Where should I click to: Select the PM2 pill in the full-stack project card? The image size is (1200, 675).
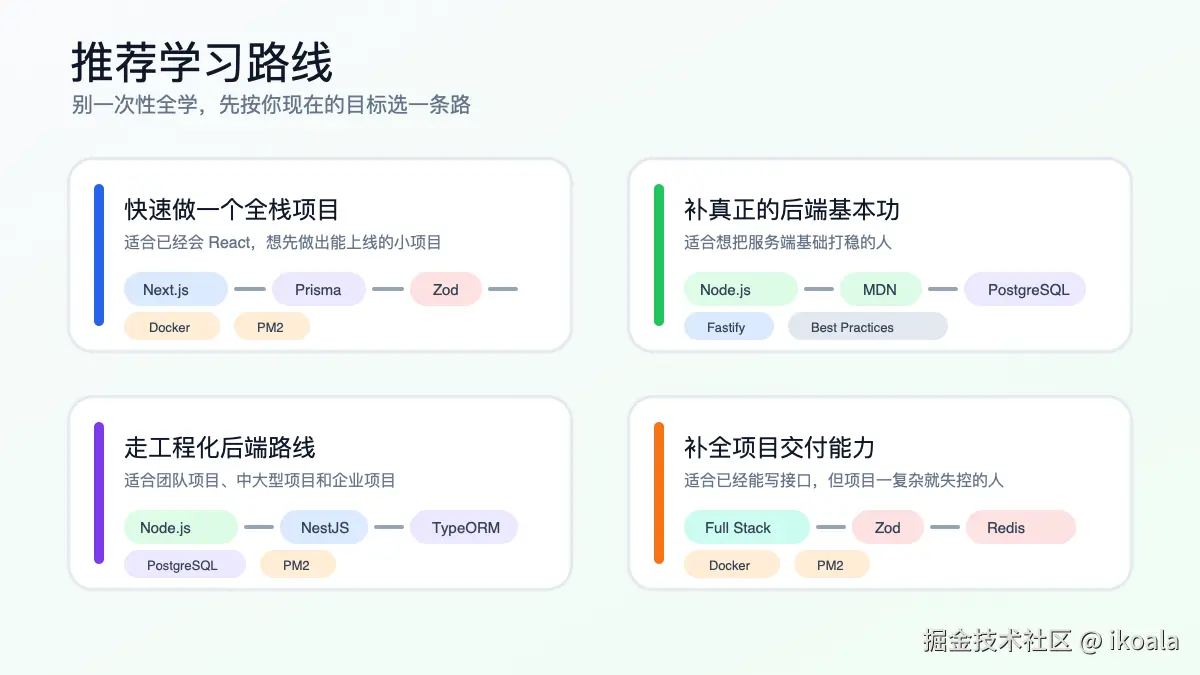coord(272,327)
